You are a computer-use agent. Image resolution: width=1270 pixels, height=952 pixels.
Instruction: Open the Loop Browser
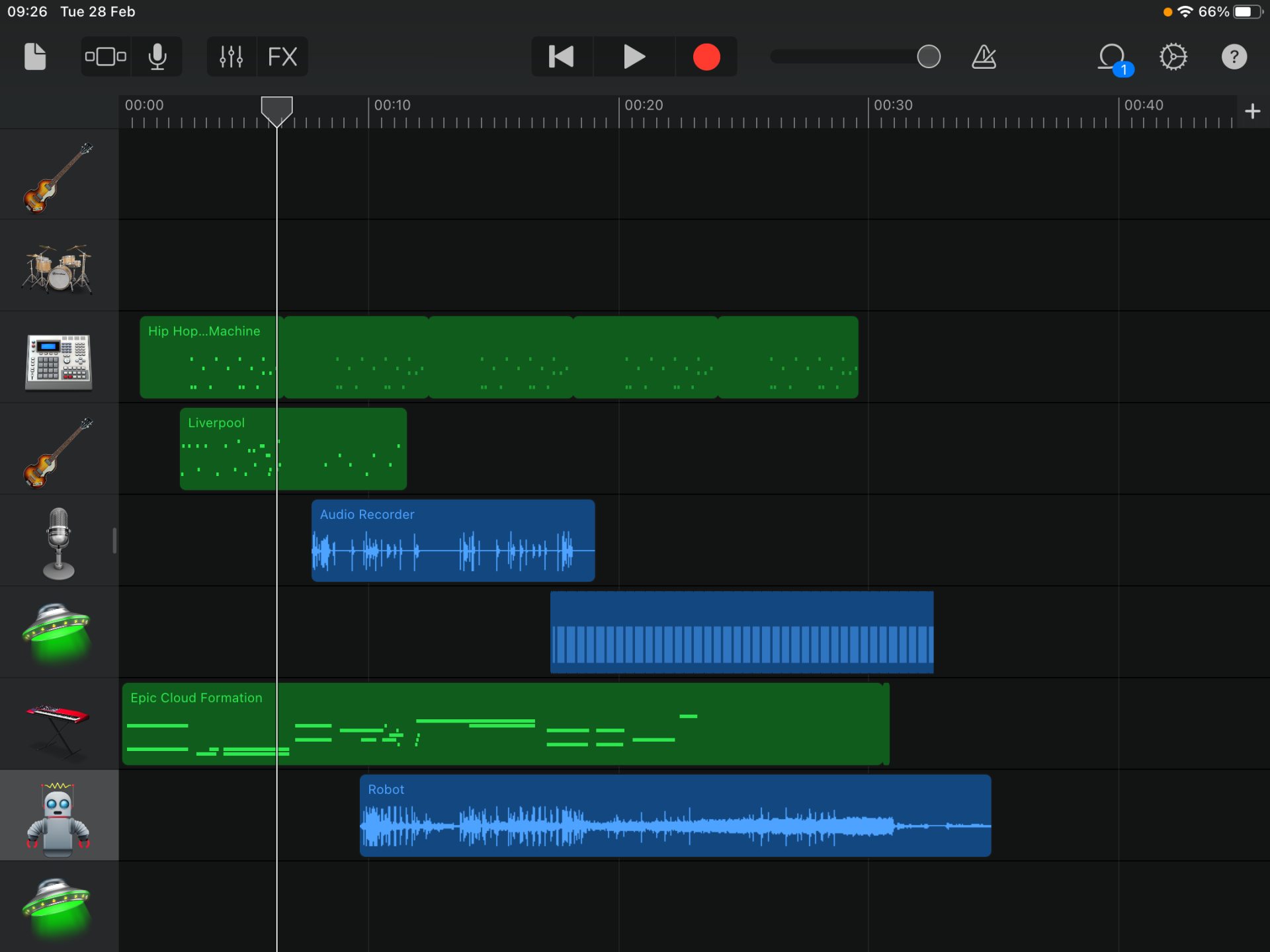point(1112,56)
